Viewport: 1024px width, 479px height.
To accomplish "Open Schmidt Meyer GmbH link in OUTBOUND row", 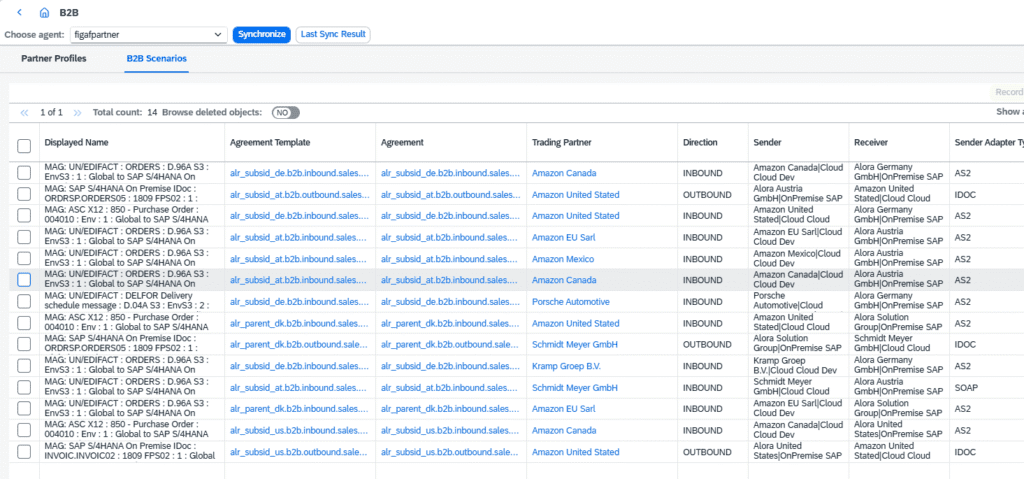I will click(575, 344).
